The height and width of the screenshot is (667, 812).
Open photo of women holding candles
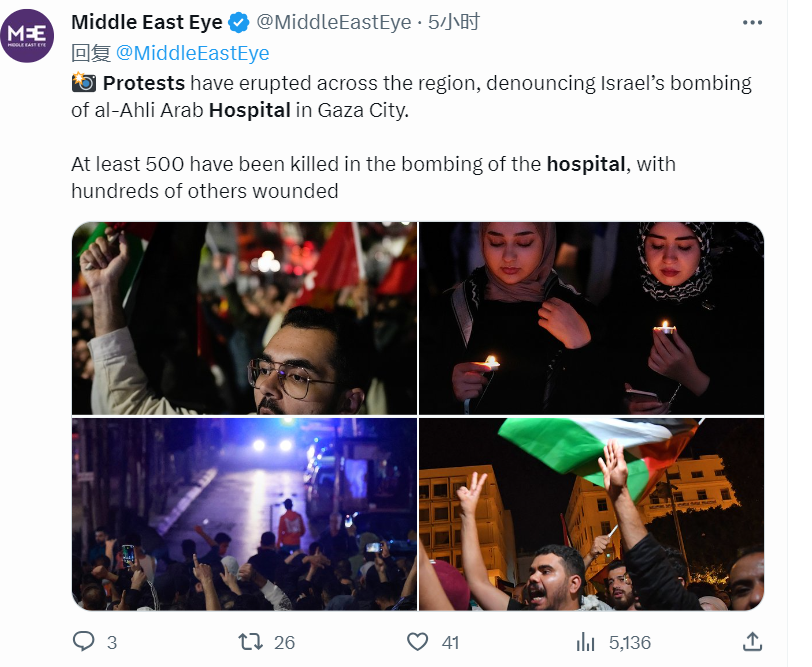tap(591, 318)
